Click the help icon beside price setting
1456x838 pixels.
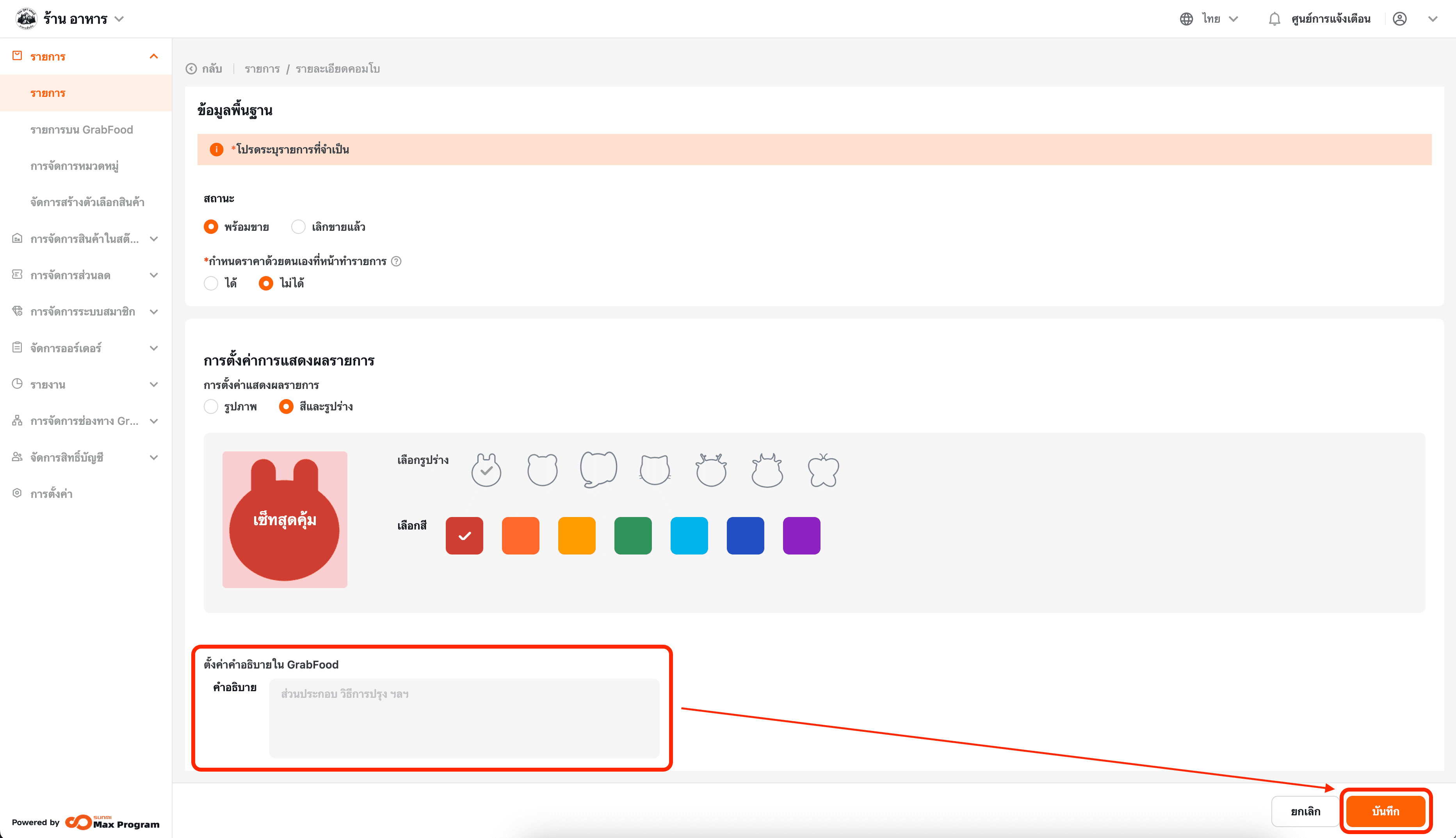coord(396,261)
